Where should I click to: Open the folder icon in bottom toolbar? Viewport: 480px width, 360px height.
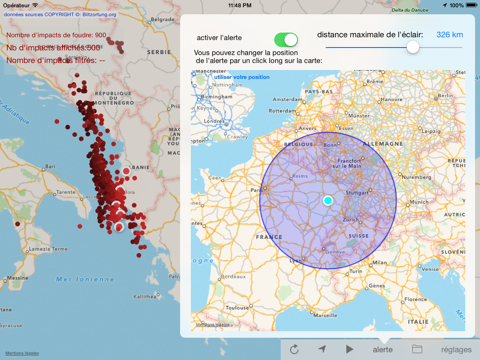[417, 349]
